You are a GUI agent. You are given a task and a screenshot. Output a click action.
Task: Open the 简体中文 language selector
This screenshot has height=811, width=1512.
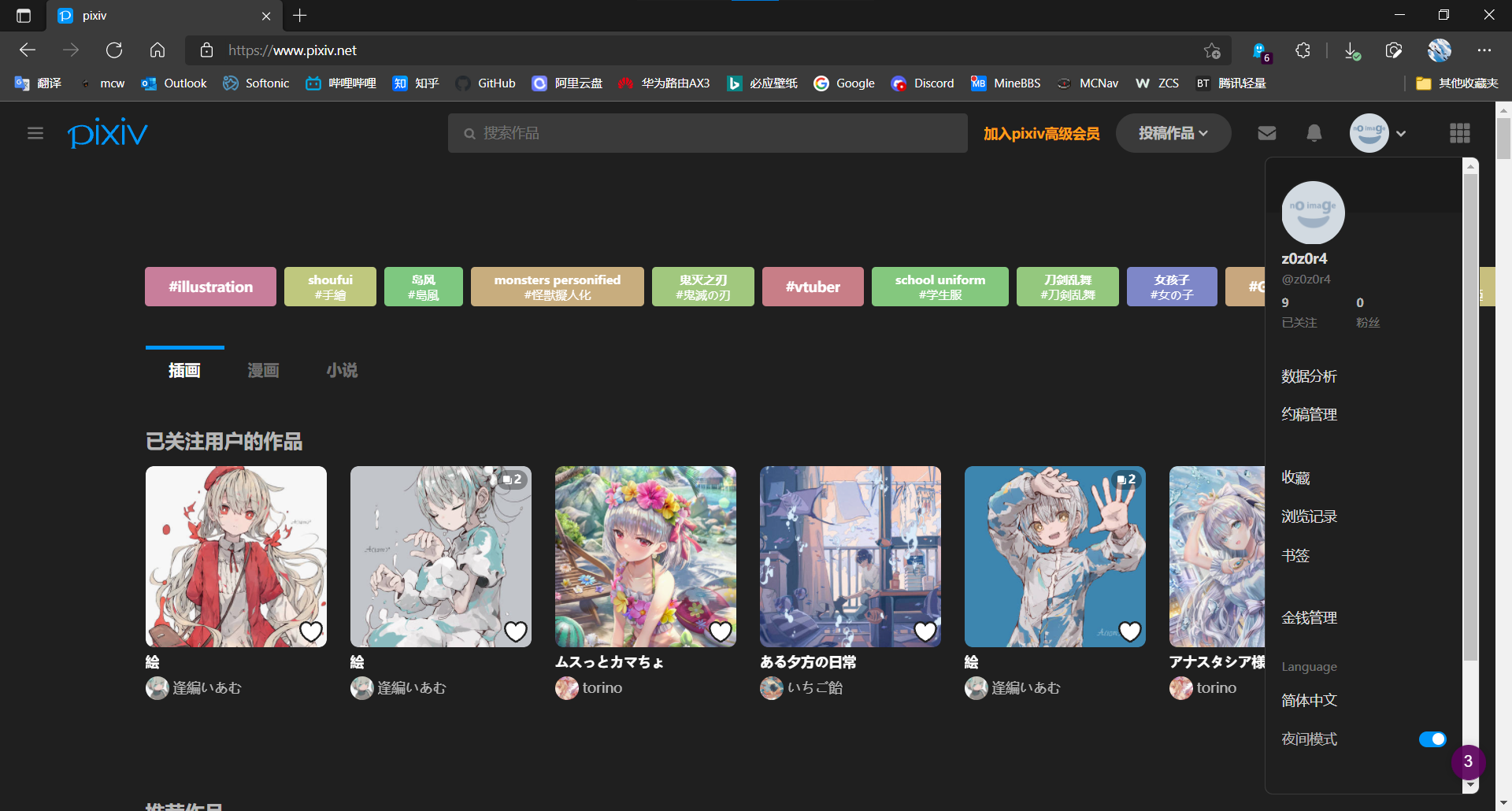[1309, 700]
